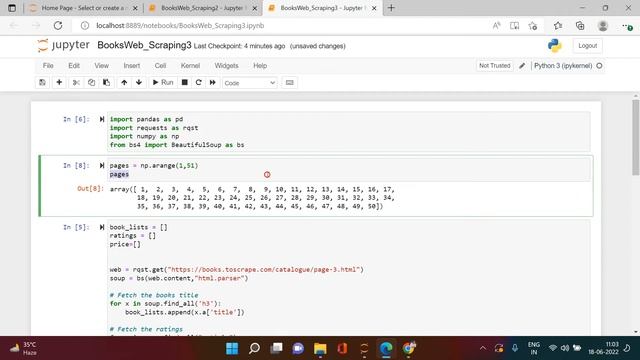Open the browser Favorites list icon
Image resolution: width=640 pixels, height=360 pixels.
coord(558,26)
